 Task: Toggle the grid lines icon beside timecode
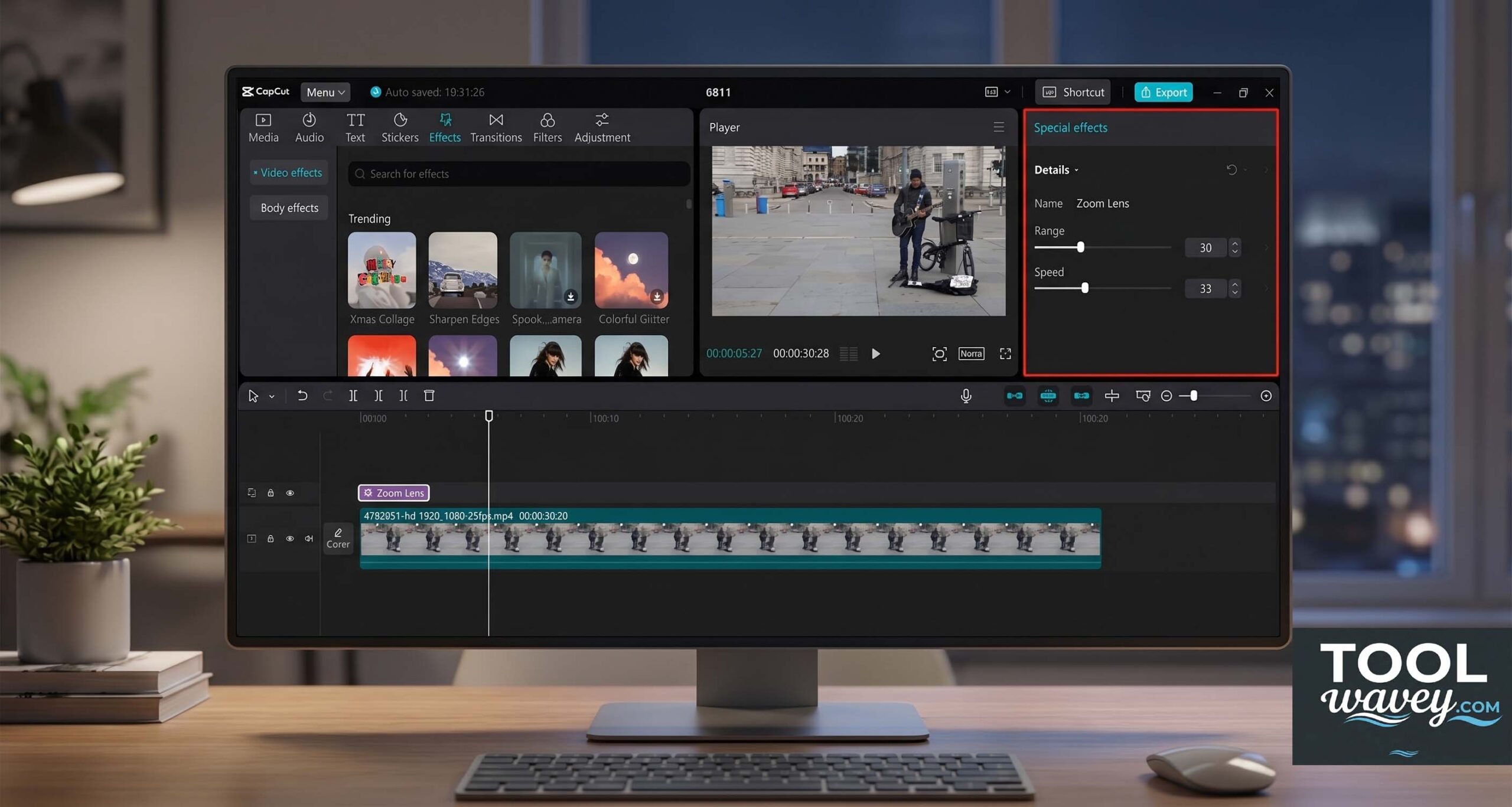[849, 354]
